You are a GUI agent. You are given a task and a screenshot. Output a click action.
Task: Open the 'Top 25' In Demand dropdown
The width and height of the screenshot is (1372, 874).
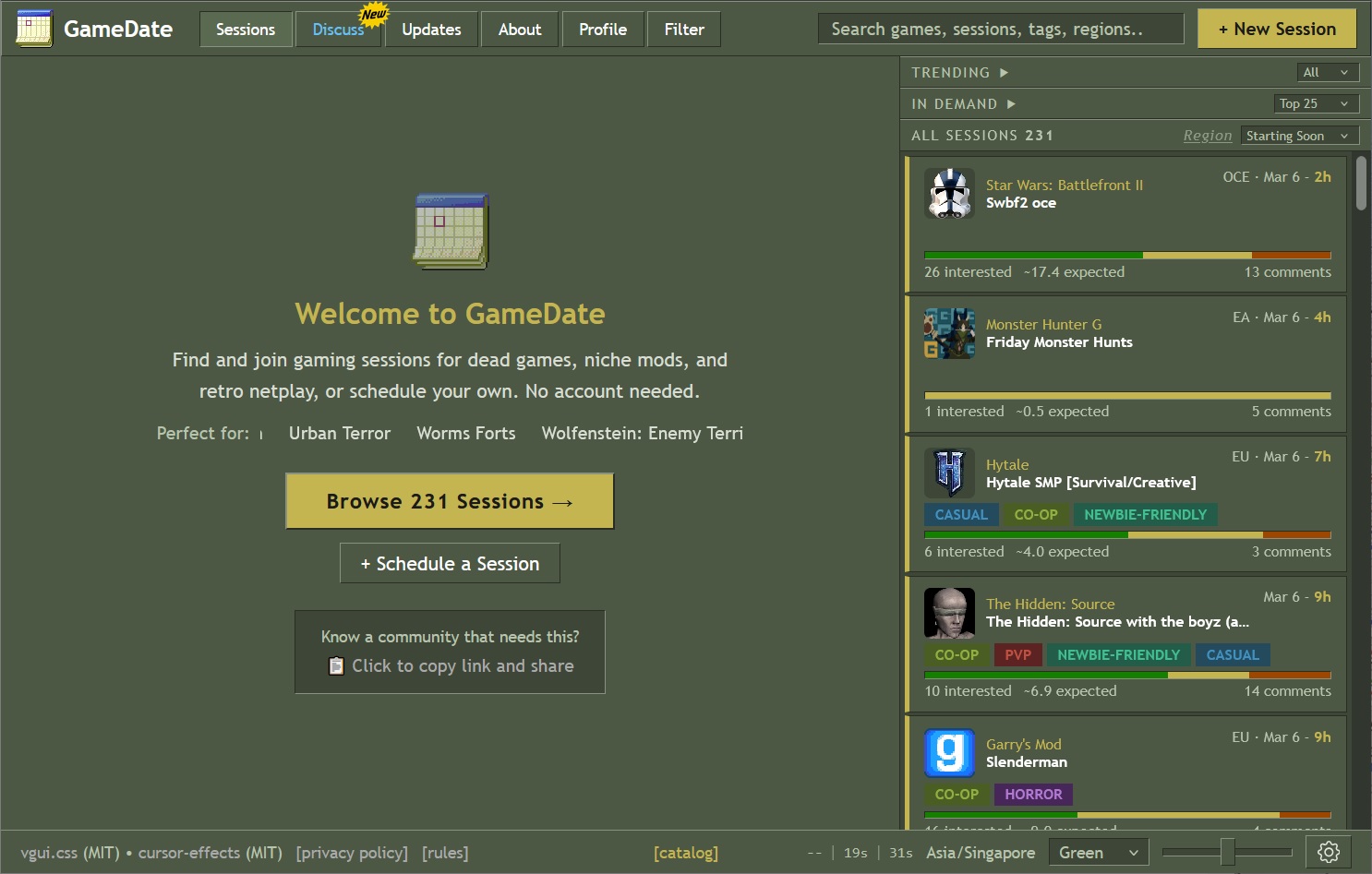(x=1315, y=103)
